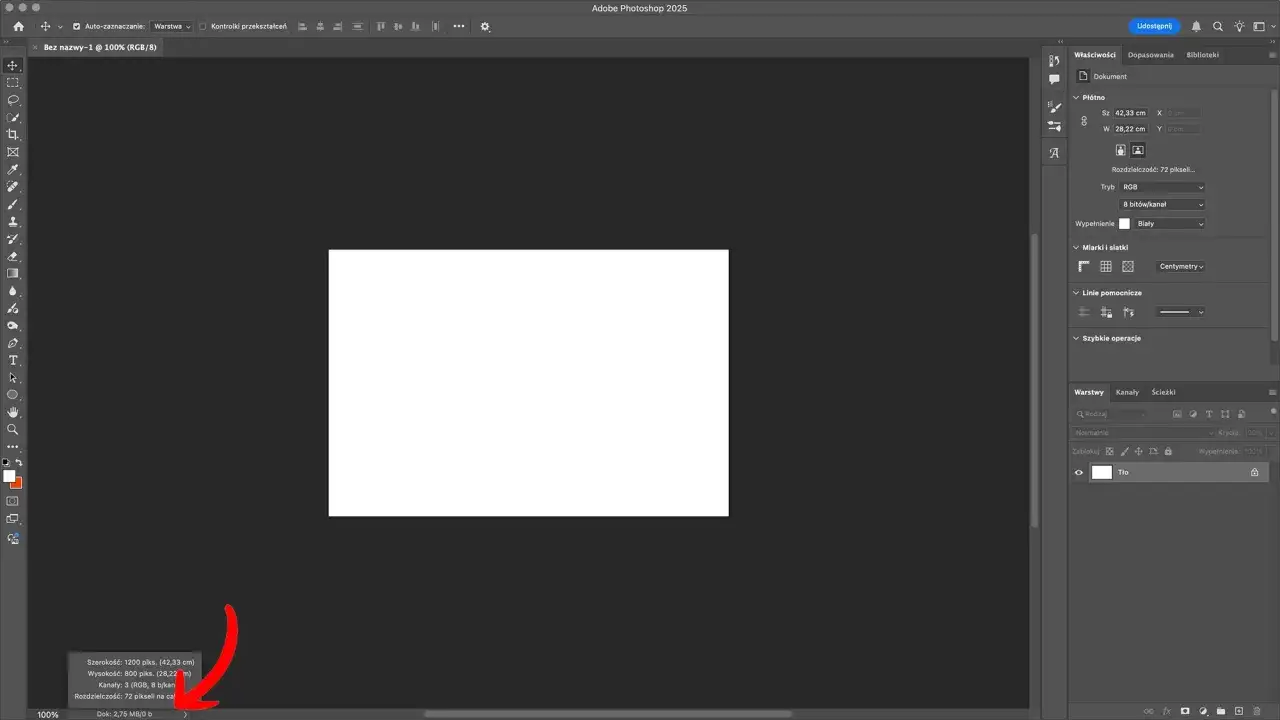Lock transparent pixels of the layer
Image resolution: width=1280 pixels, height=720 pixels.
[x=1110, y=451]
